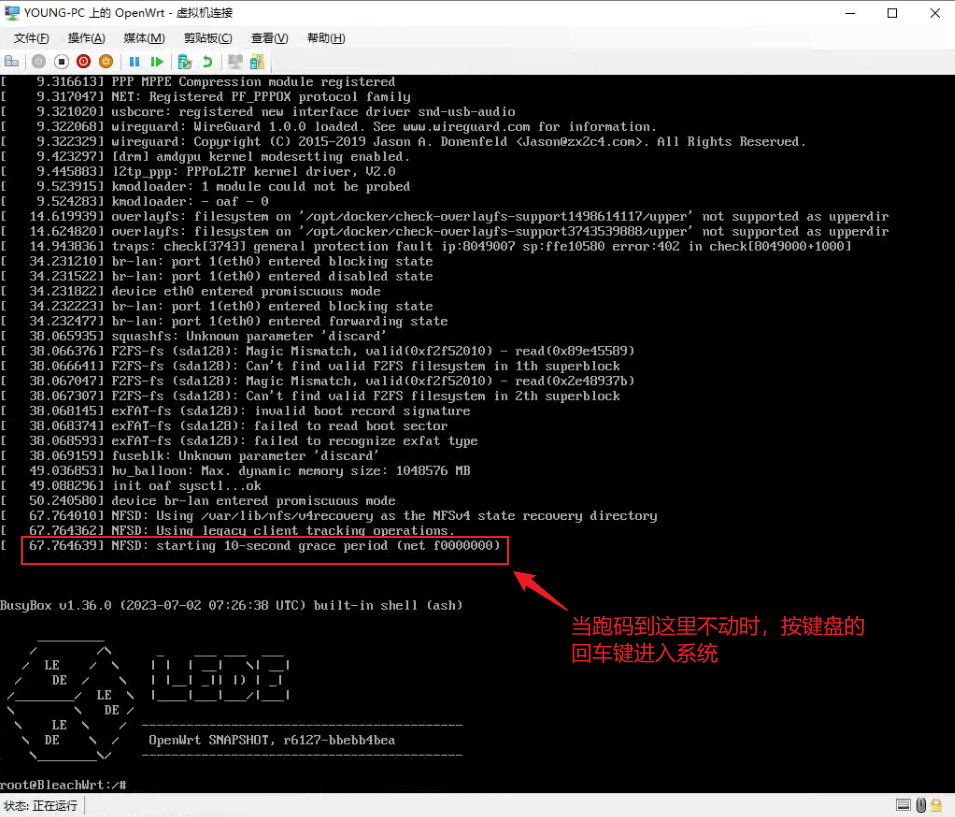Screen dimensions: 955x817
Task: Maximize the OpenWrt VM connection window
Action: click(892, 13)
